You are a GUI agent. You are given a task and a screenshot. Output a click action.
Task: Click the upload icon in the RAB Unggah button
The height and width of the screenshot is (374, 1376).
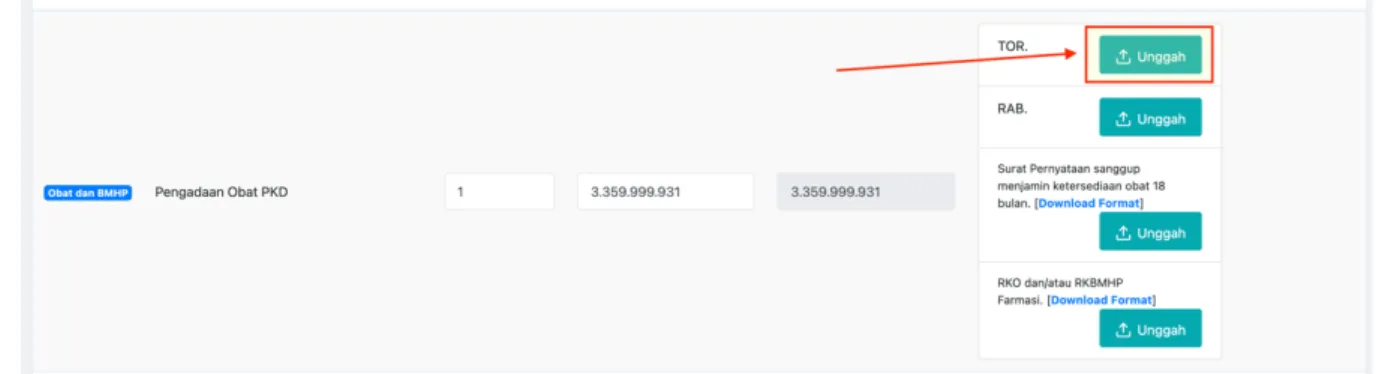pos(1122,119)
